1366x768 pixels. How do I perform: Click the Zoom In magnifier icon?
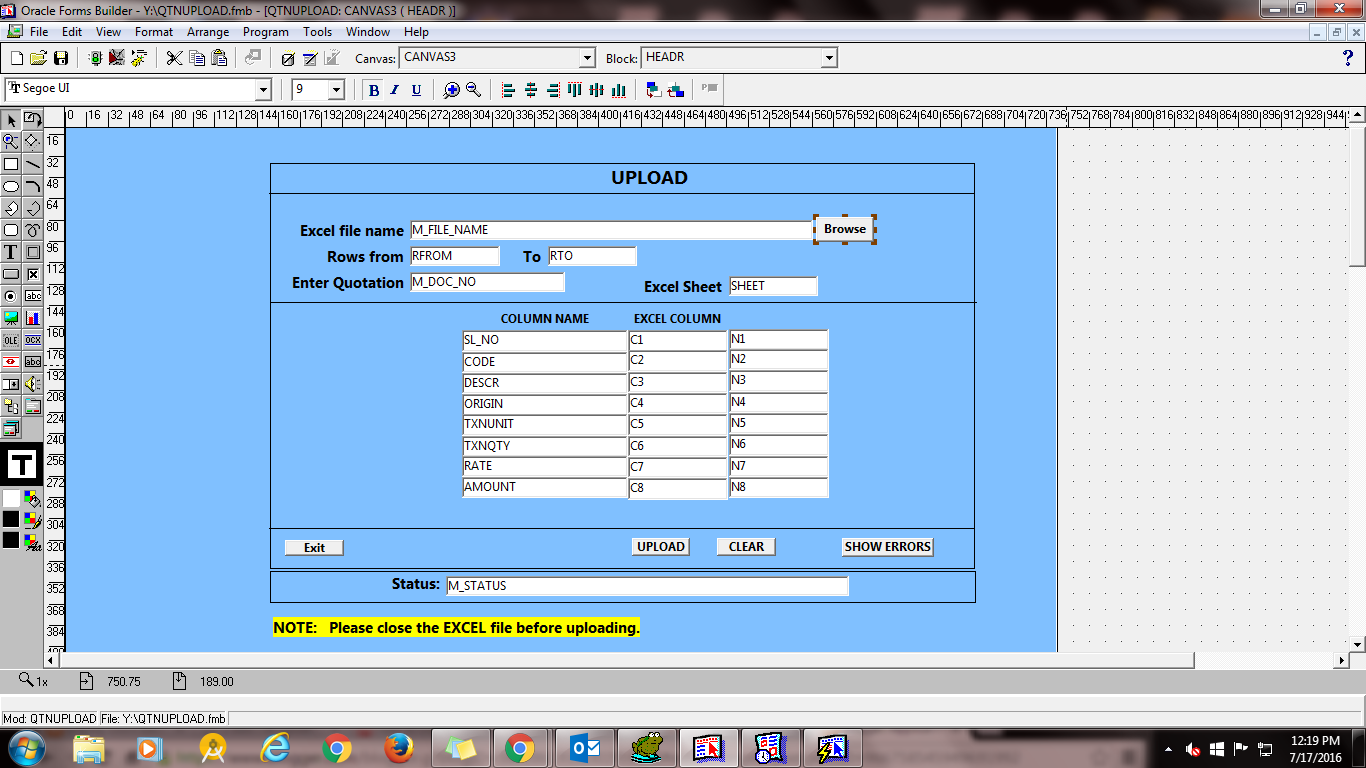coord(451,90)
